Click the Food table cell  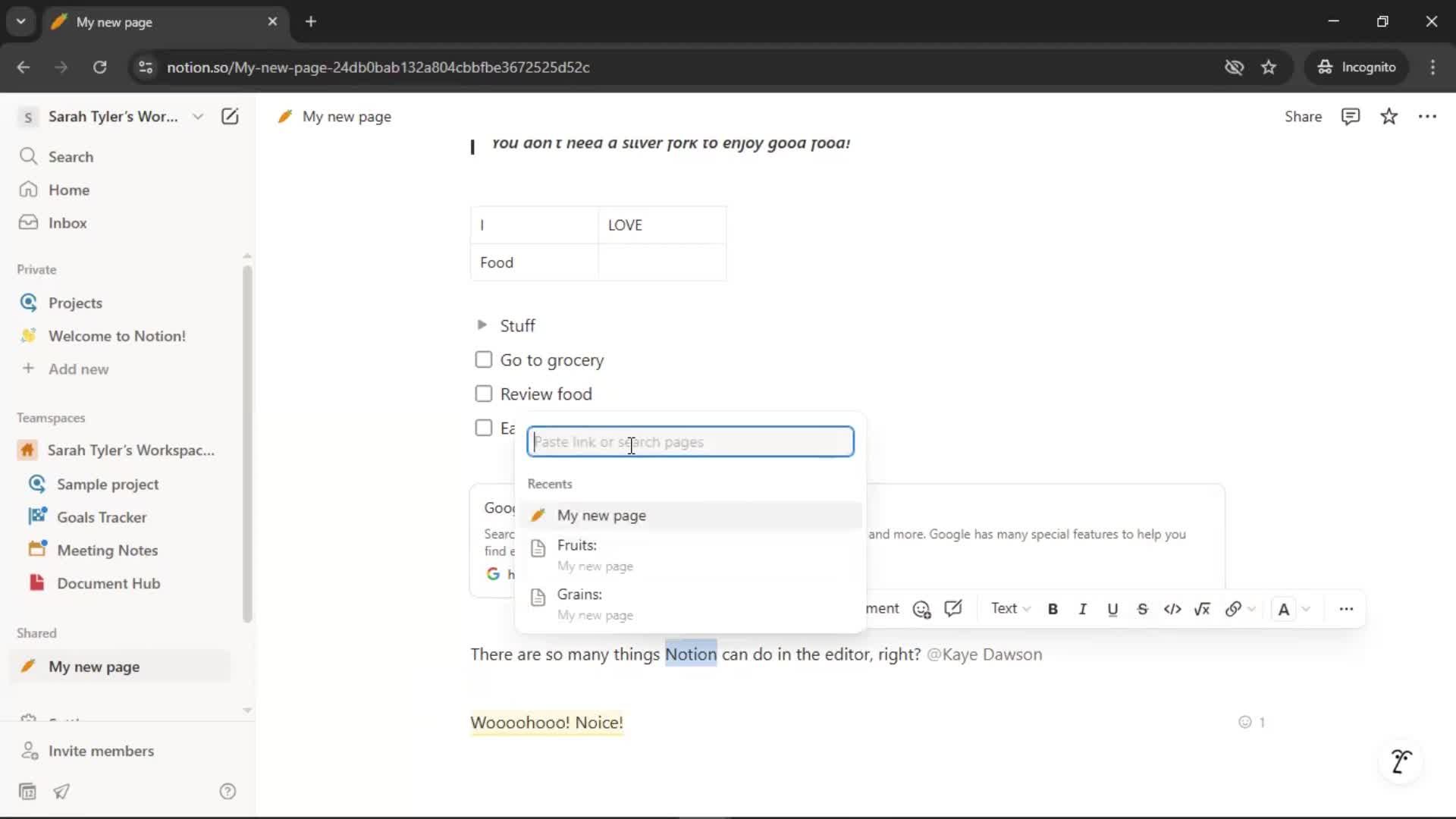point(535,262)
